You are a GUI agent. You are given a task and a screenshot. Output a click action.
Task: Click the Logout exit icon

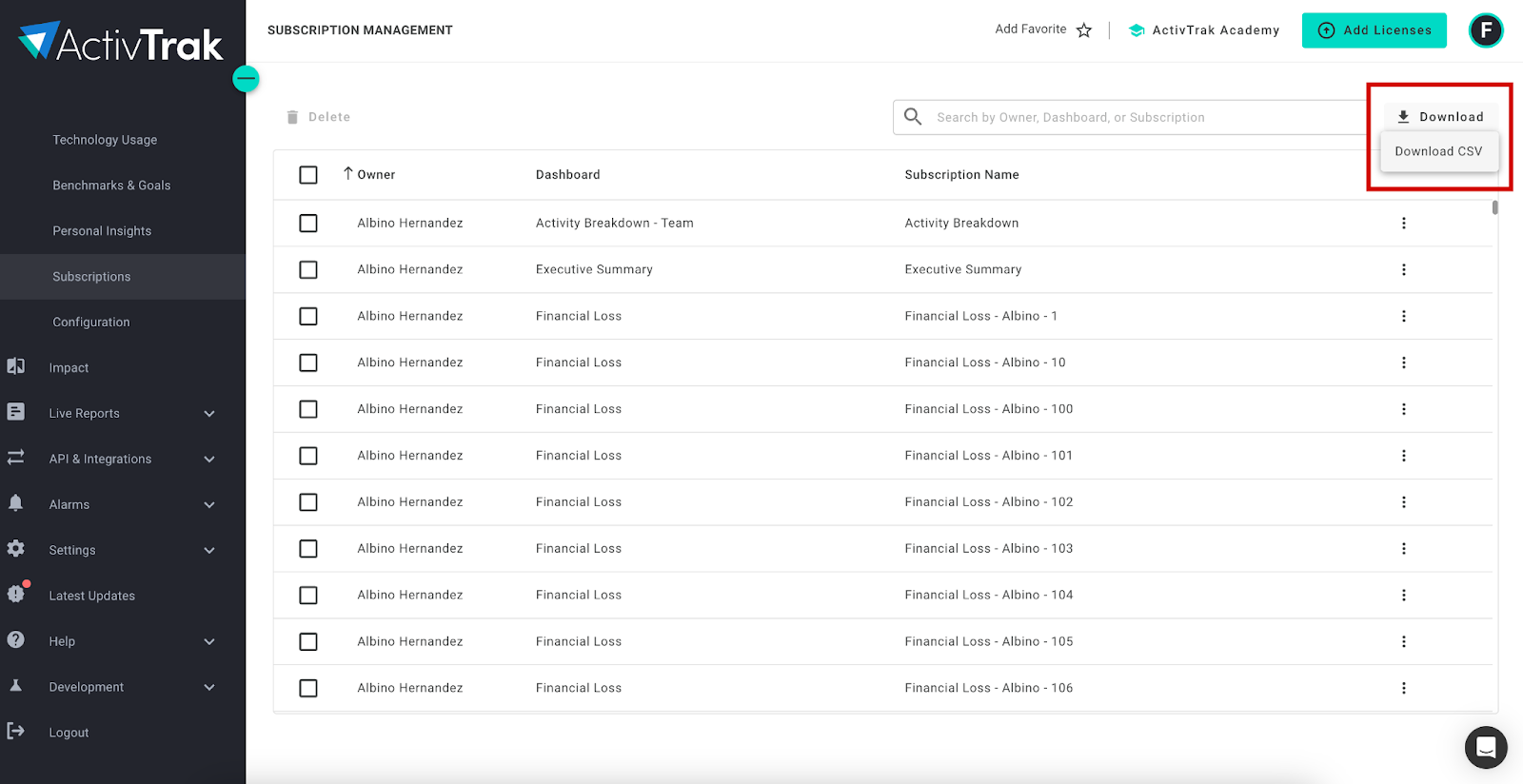(16, 731)
